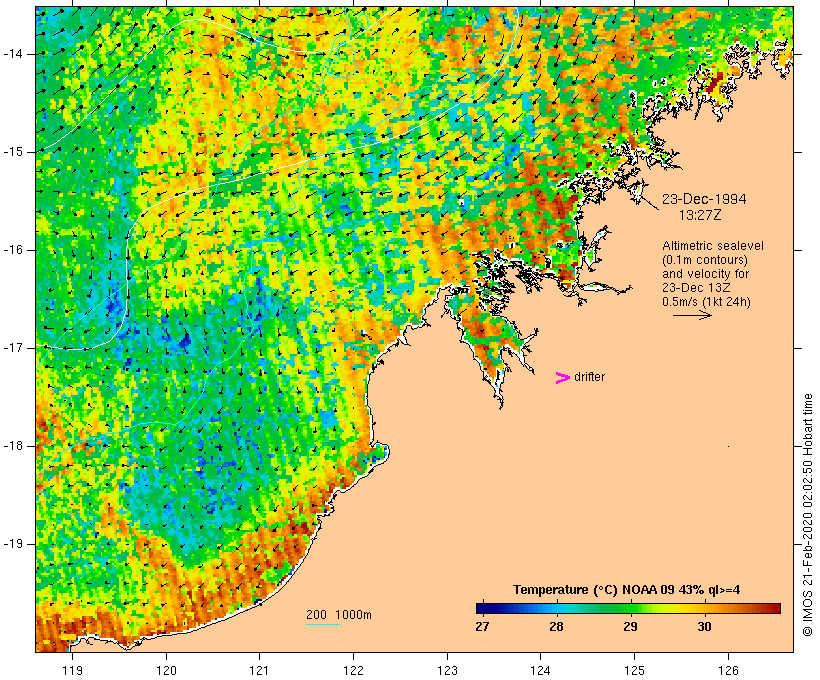The height and width of the screenshot is (680, 820).
Task: Click the '(0.1m contours)' legend text
Action: coord(705,260)
